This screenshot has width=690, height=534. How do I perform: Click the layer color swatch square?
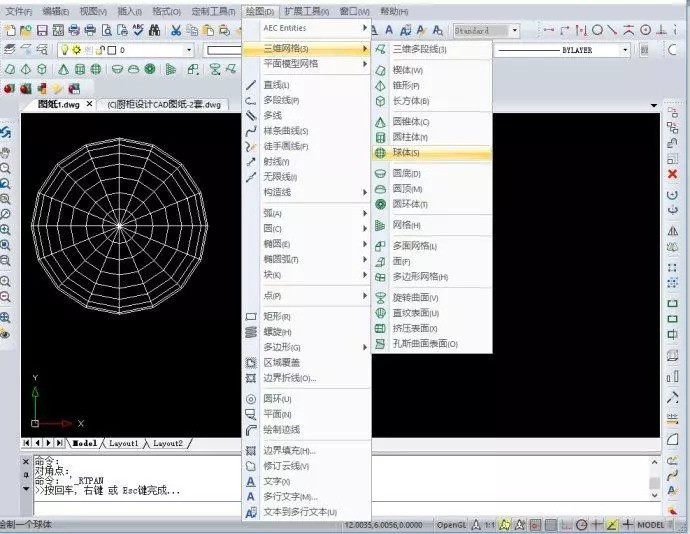(x=110, y=49)
